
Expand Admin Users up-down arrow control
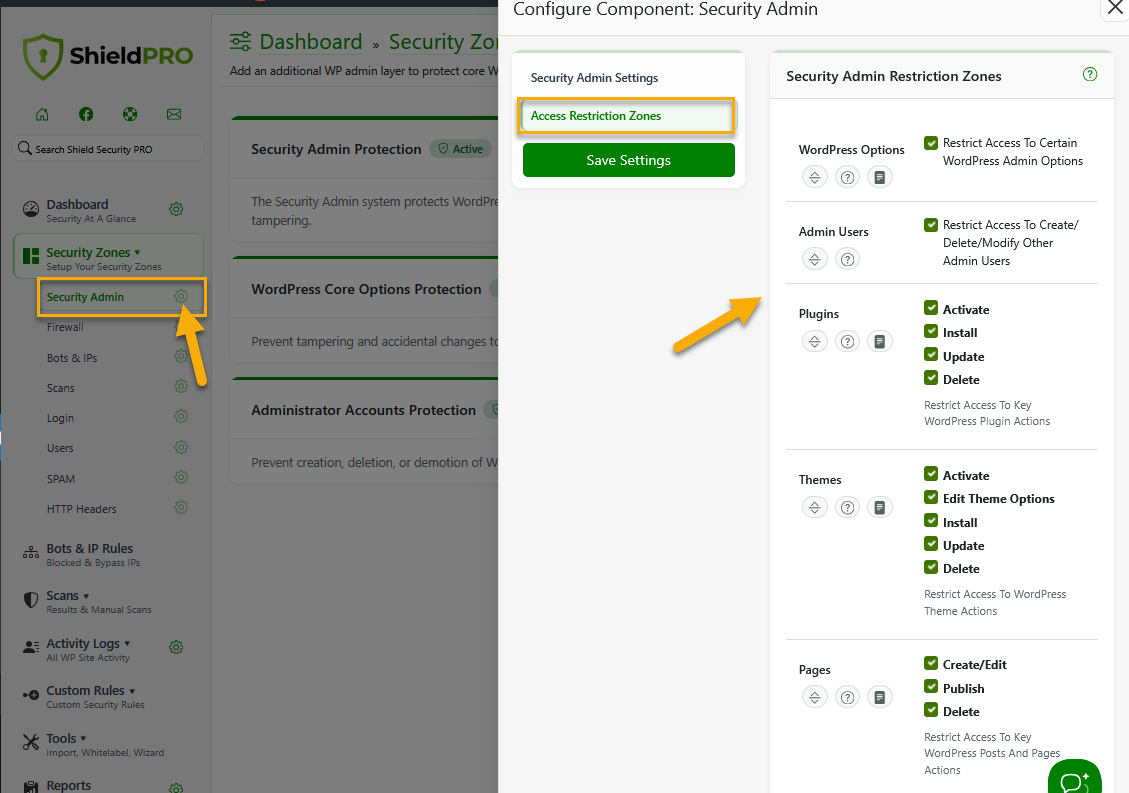[814, 259]
